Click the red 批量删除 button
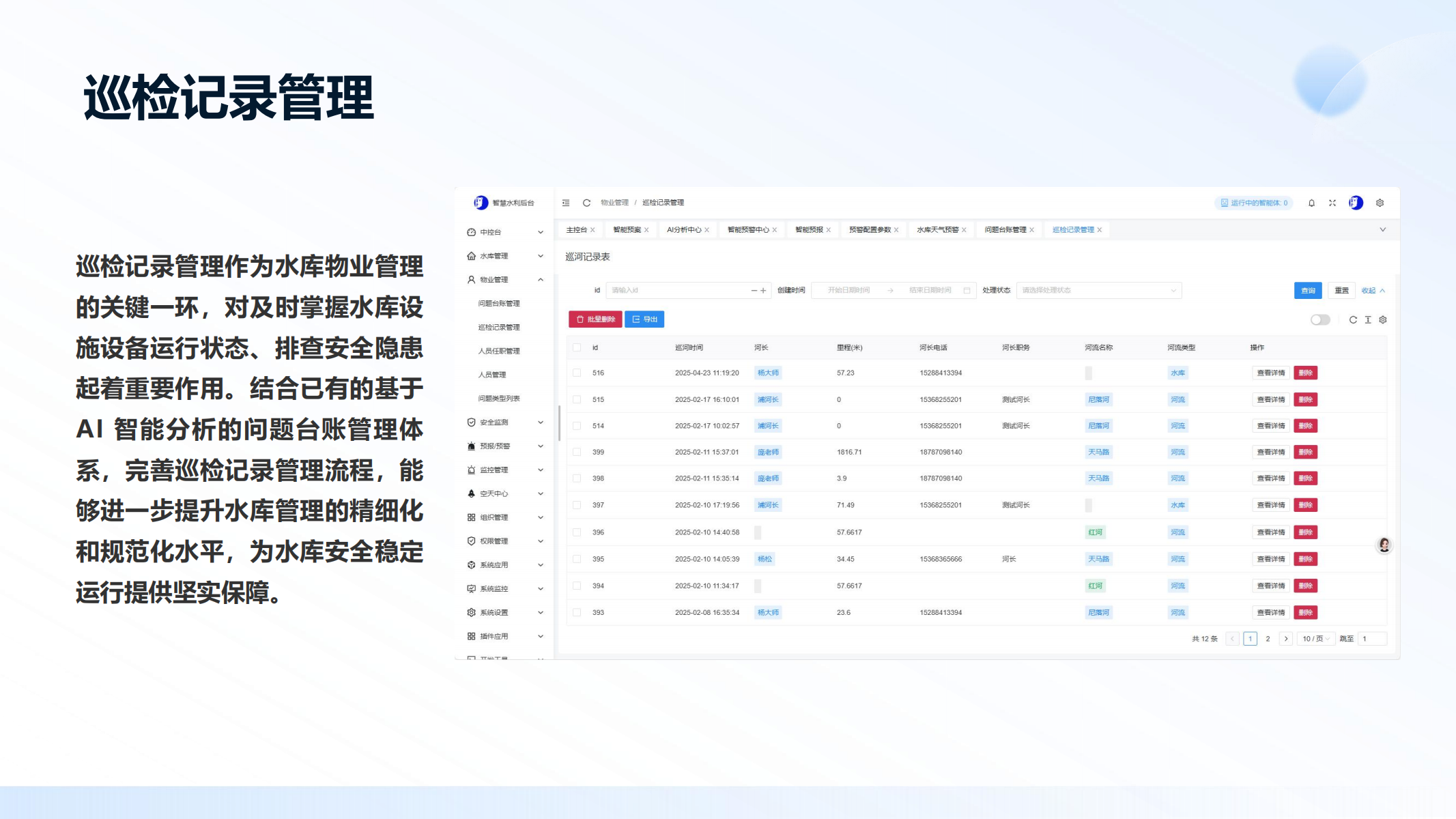The width and height of the screenshot is (1456, 819). coord(595,319)
